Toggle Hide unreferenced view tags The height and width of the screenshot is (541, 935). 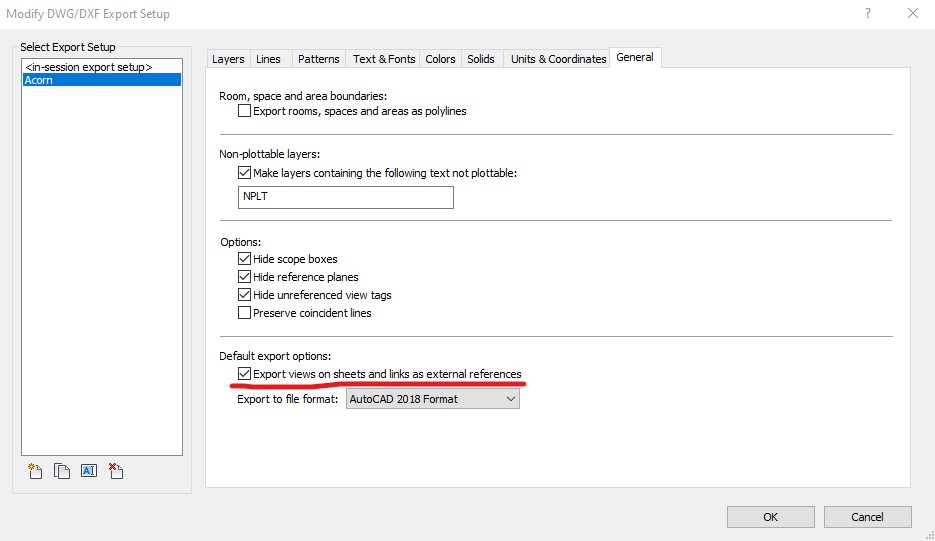coord(245,295)
